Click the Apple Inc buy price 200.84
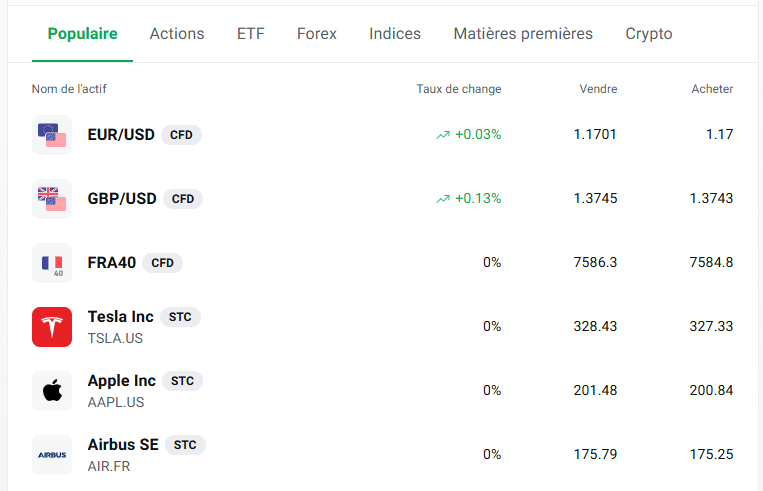 (x=711, y=391)
